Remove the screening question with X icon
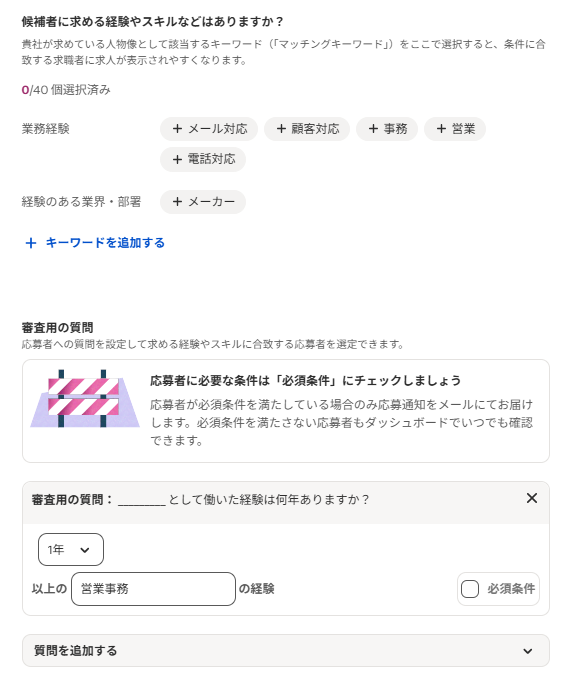This screenshot has width=577, height=681. point(531,498)
